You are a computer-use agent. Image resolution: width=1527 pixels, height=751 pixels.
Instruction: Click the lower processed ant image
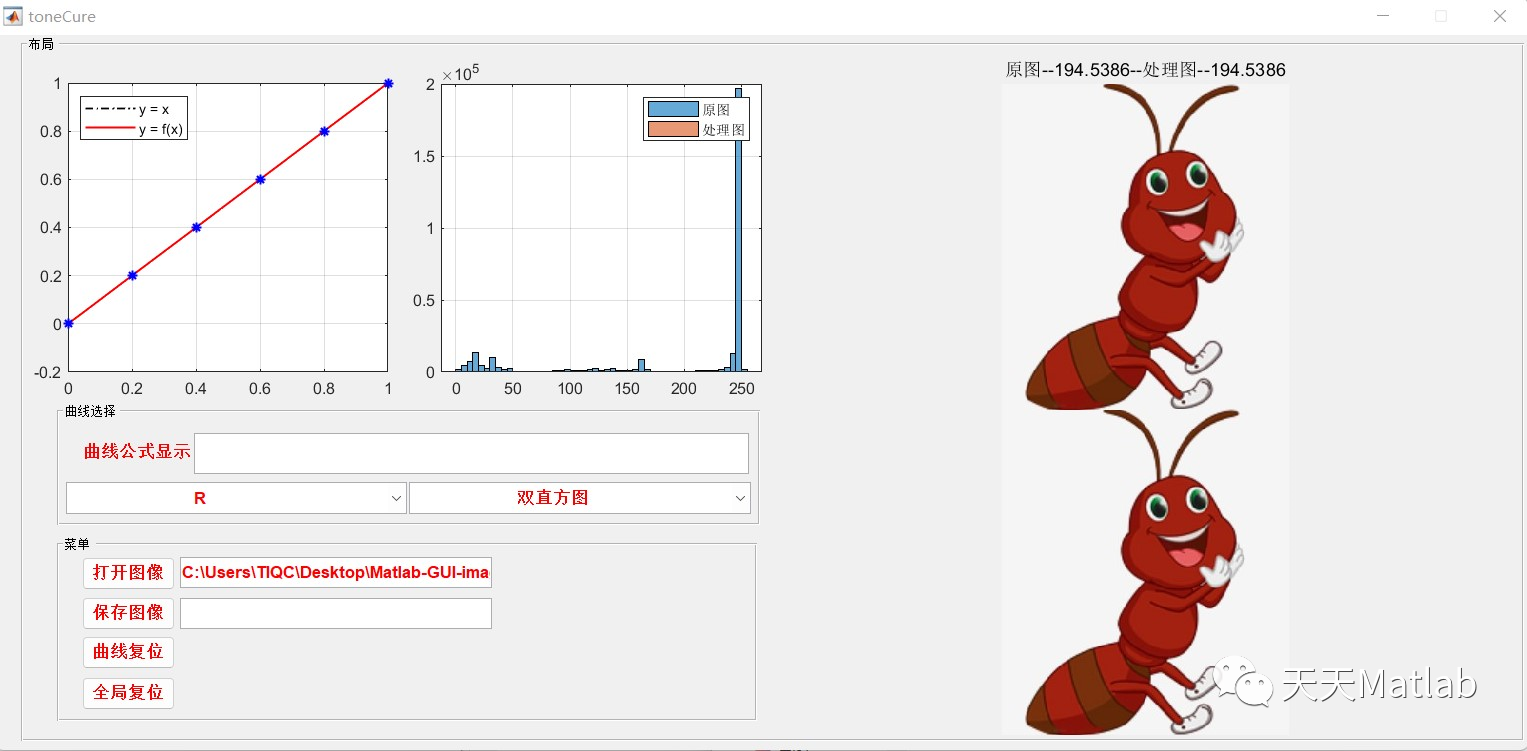click(1145, 573)
